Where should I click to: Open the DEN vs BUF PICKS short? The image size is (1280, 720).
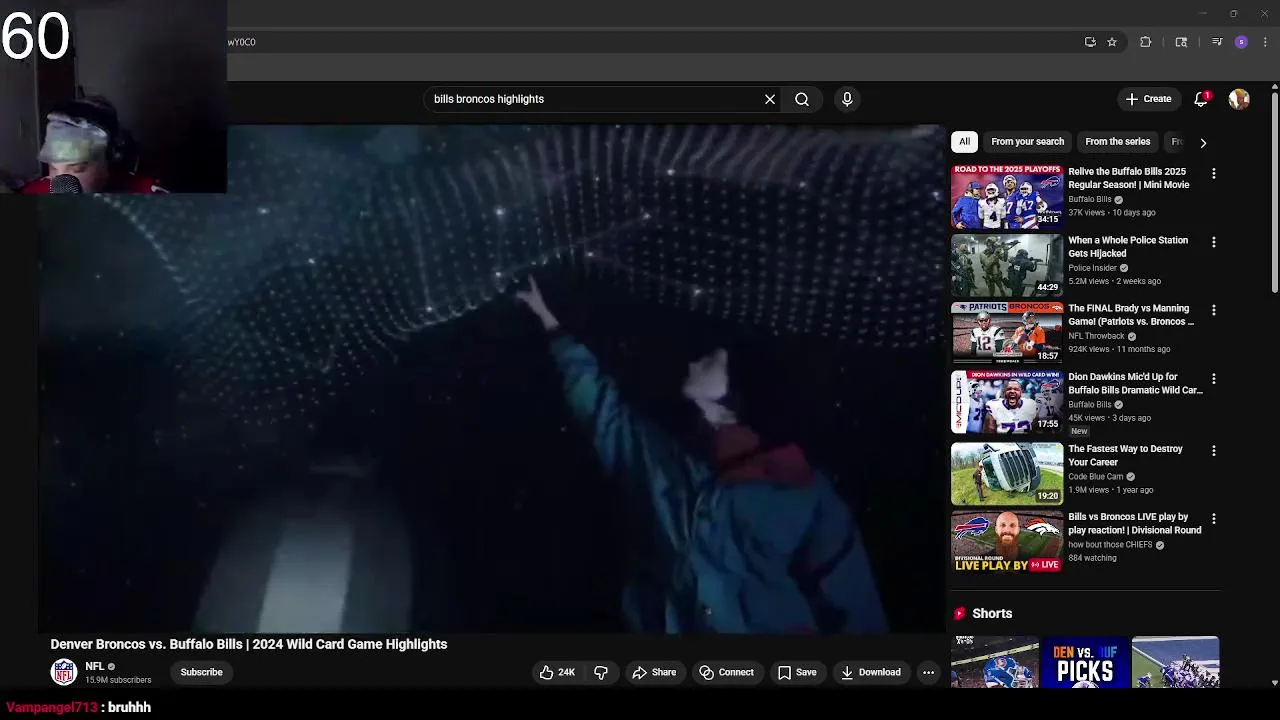[1085, 662]
